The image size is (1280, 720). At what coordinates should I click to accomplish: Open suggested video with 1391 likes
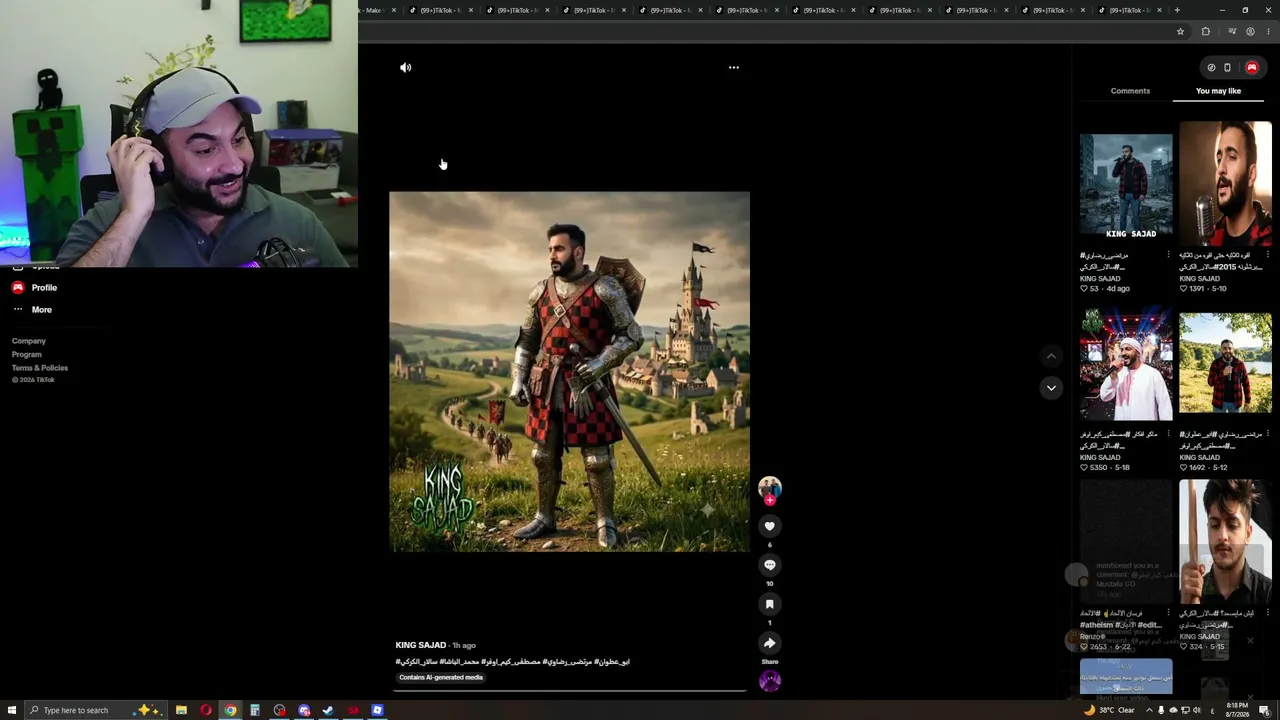(x=1225, y=184)
